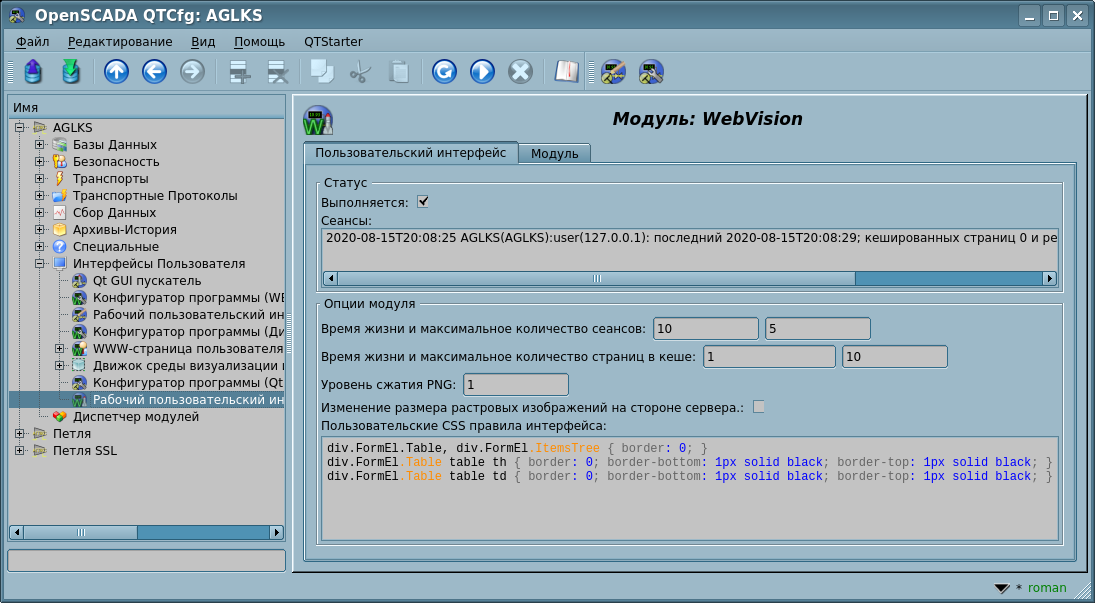The width and height of the screenshot is (1095, 603).
Task: Click the tree panel horizontal scrollbar handle
Action: click(x=80, y=532)
